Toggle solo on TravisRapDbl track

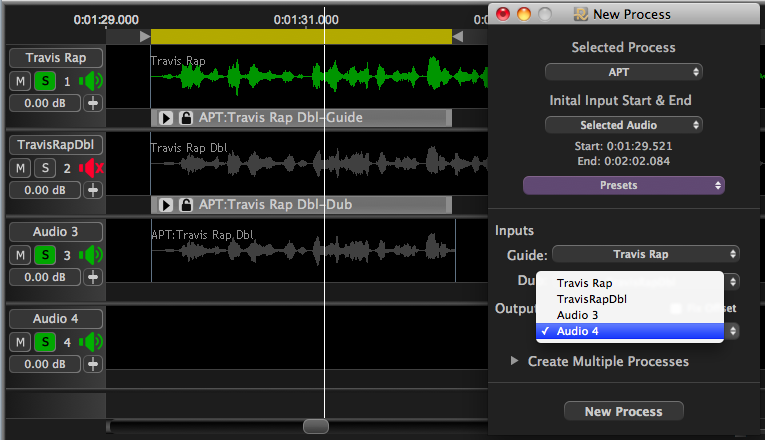(44, 168)
